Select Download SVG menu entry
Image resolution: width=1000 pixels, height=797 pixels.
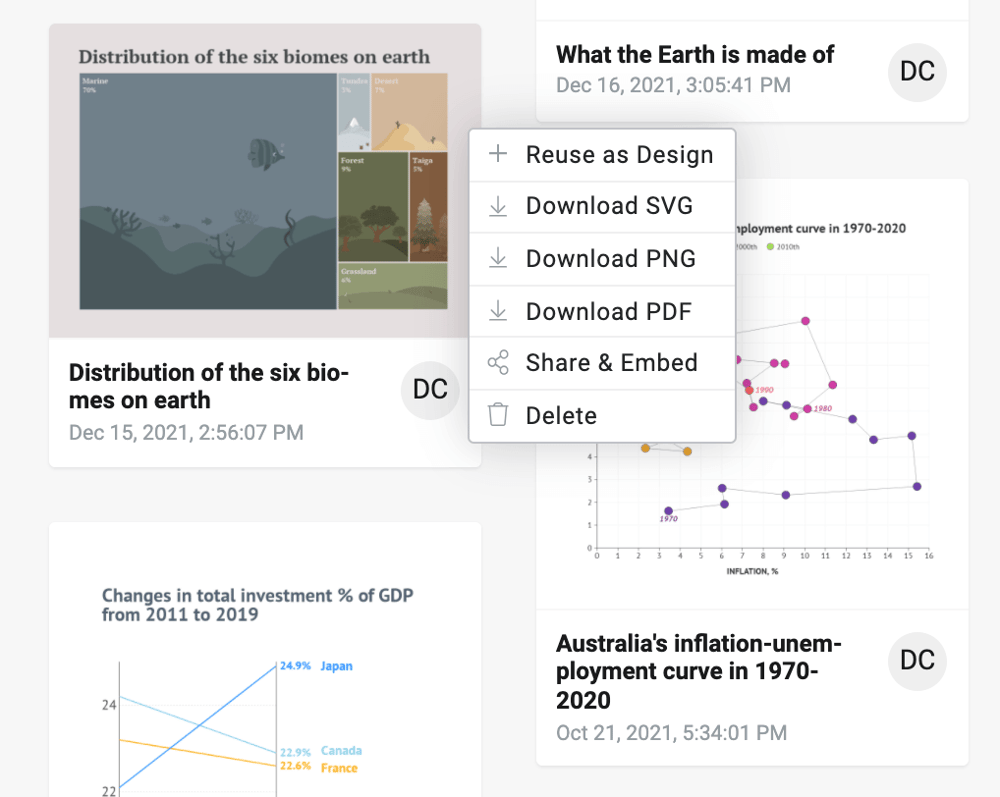point(602,207)
